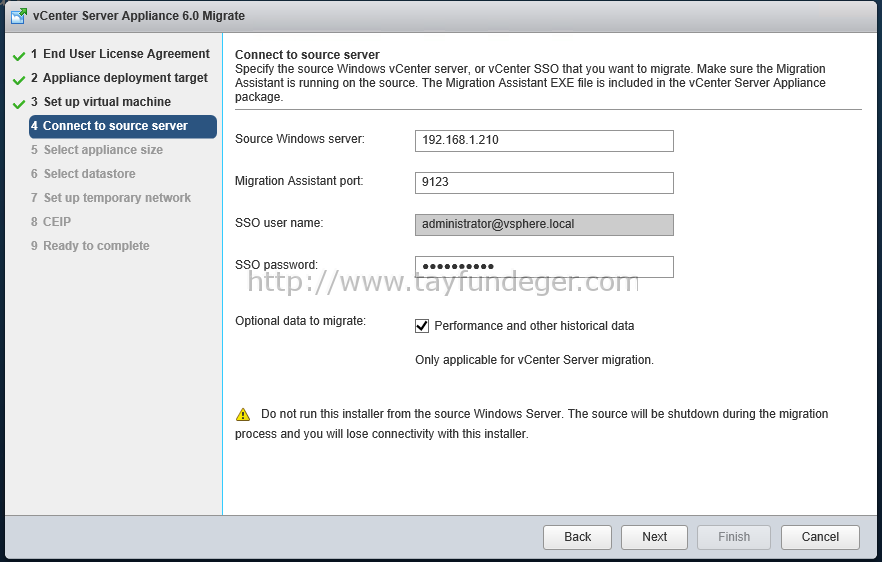Focus the Source Windows server field
882x562 pixels.
pyautogui.click(x=544, y=141)
